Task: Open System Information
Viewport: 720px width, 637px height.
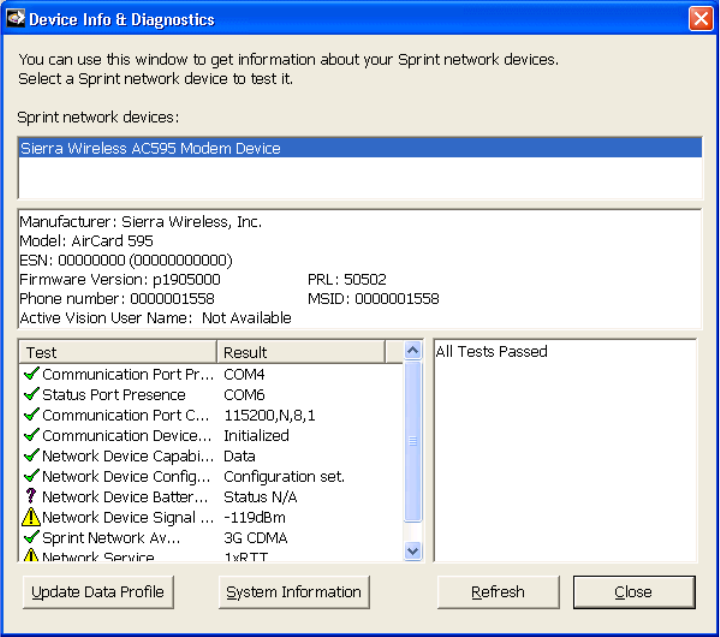Action: tap(294, 592)
